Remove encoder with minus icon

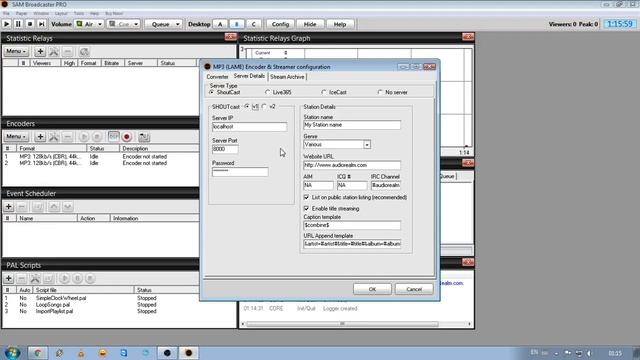(68, 136)
